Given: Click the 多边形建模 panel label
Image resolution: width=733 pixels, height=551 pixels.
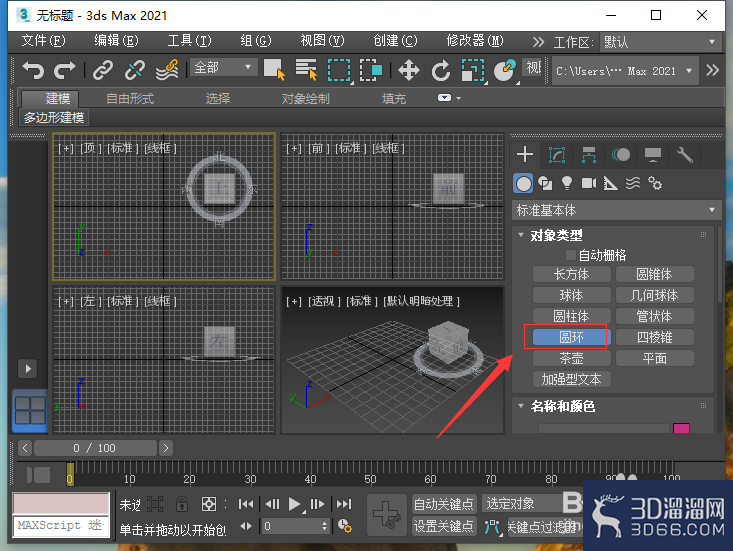Looking at the screenshot, I should (x=54, y=117).
